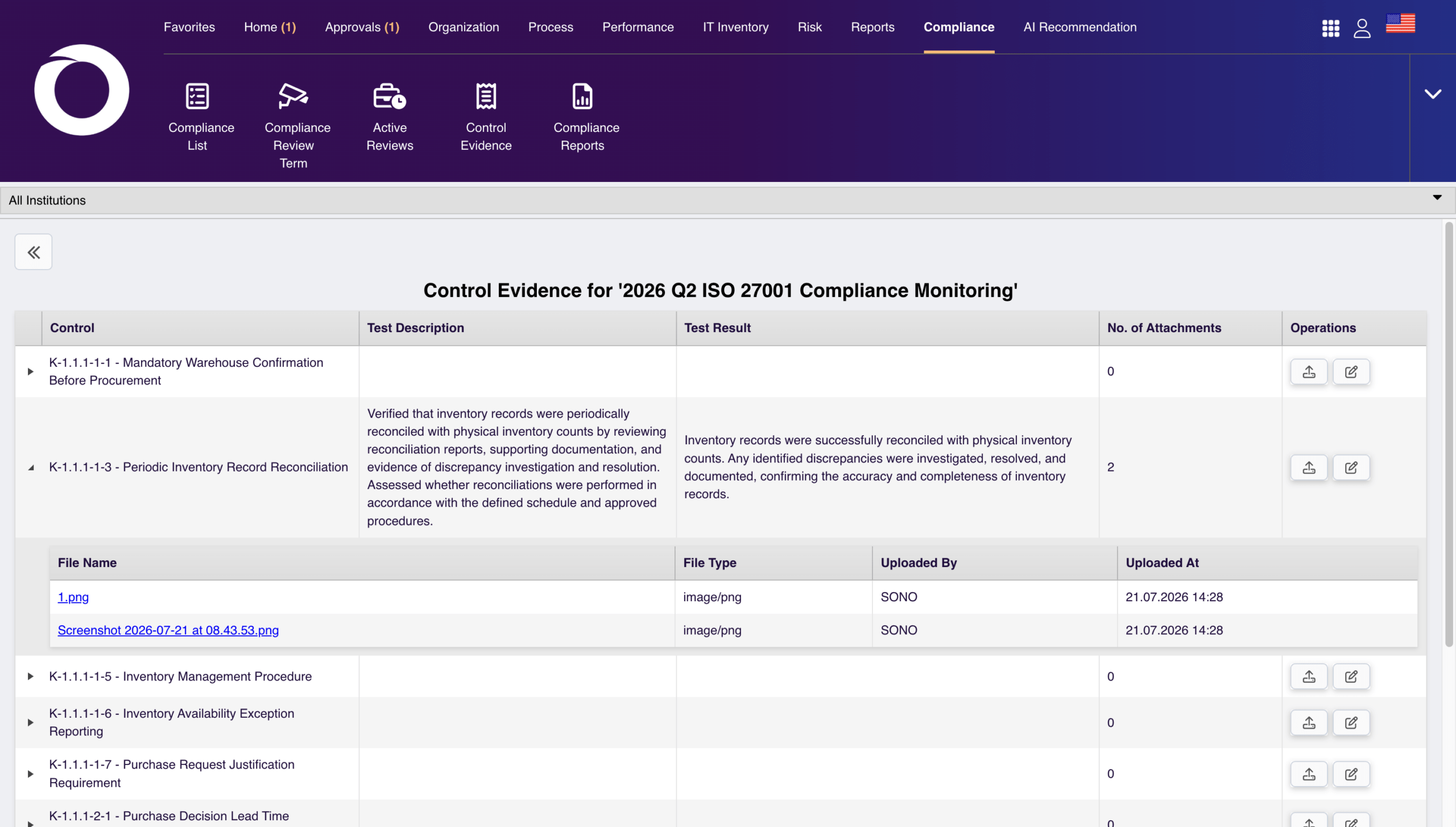
Task: Change language via the US flag
Action: point(1400,23)
